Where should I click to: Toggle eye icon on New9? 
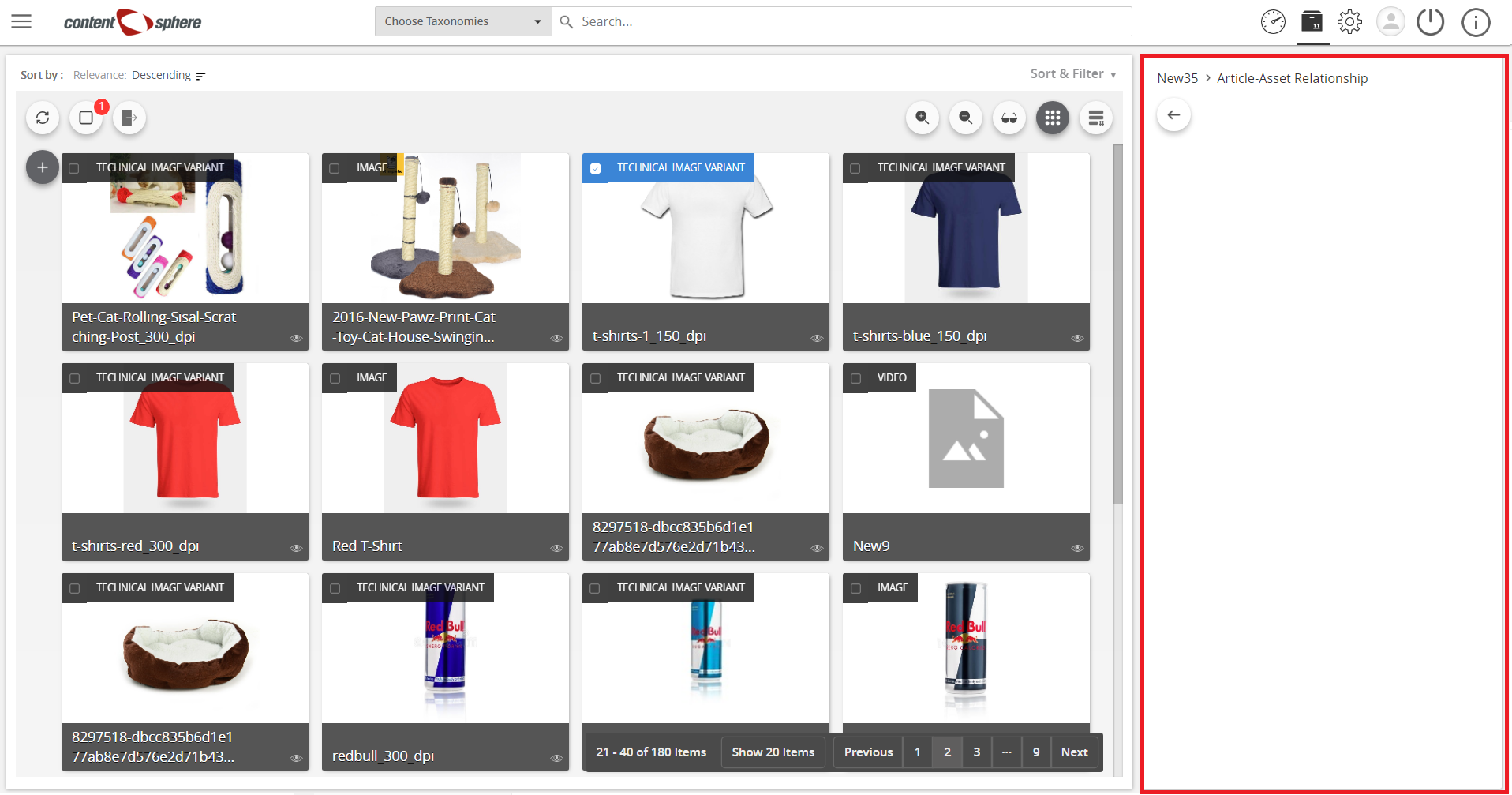[x=1077, y=548]
